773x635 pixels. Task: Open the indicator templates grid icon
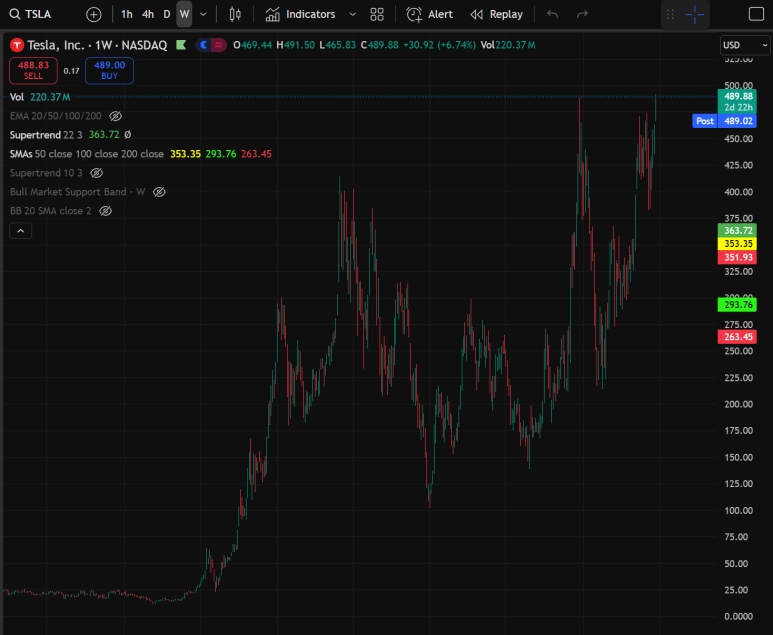377,14
